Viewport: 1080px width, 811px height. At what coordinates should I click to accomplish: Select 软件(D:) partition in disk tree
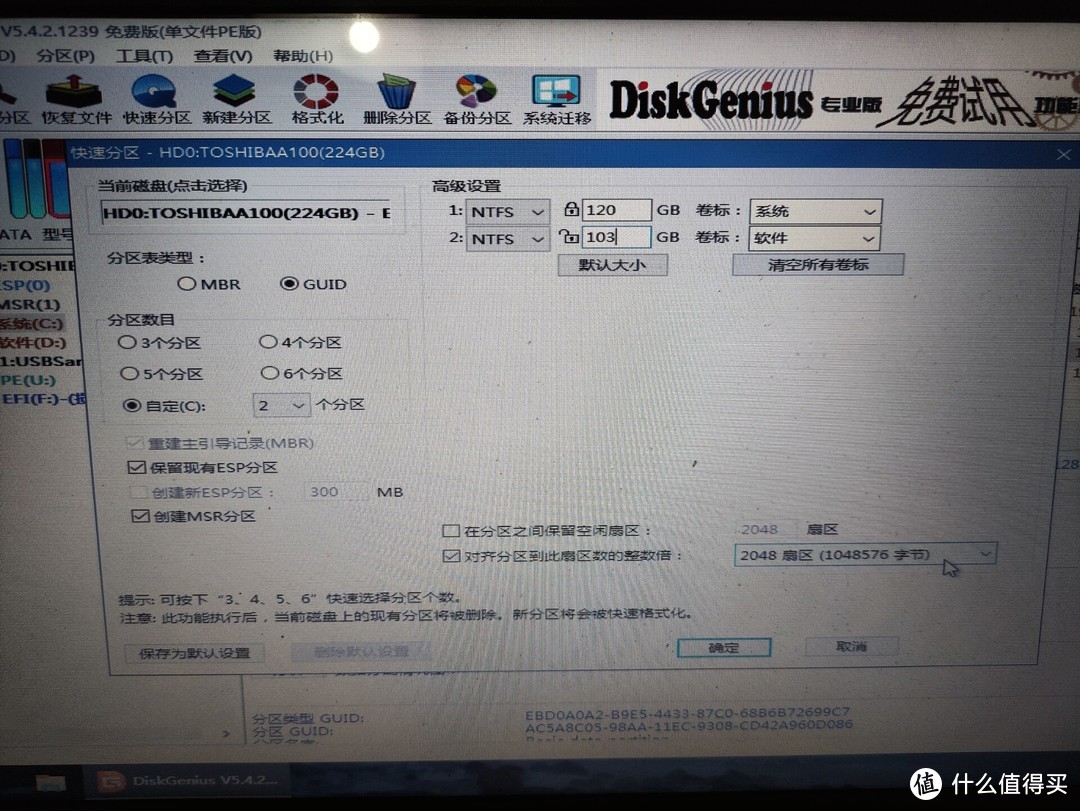click(33, 342)
